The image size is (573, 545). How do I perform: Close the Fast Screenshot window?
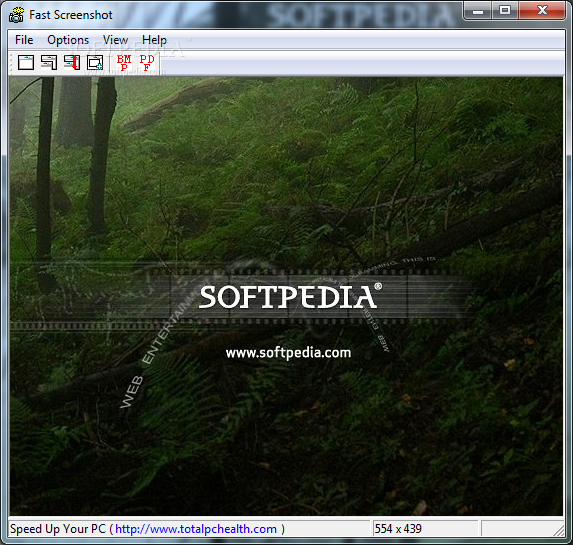[x=542, y=10]
